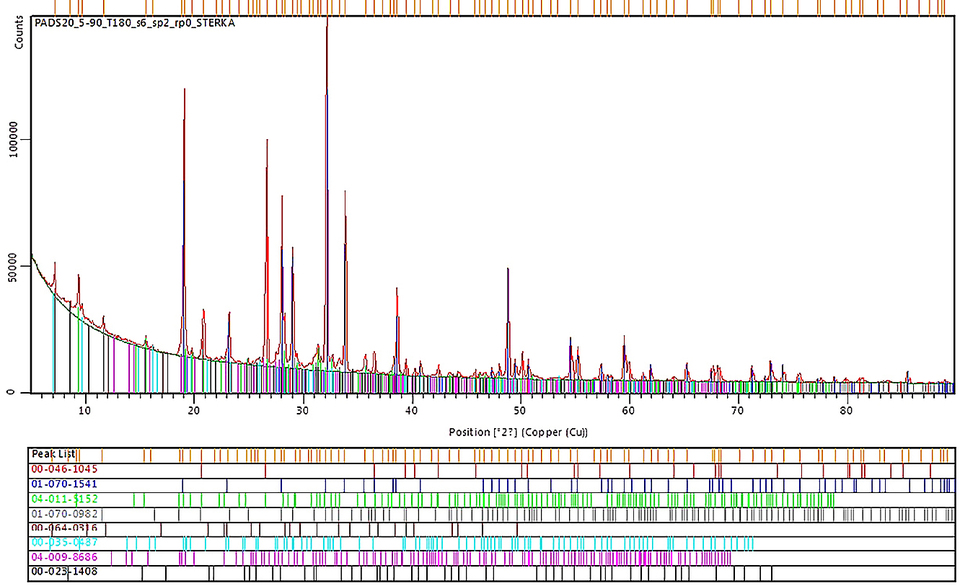Select black reference pattern 00-023-1408
This screenshot has width=960, height=586.
tap(65, 573)
